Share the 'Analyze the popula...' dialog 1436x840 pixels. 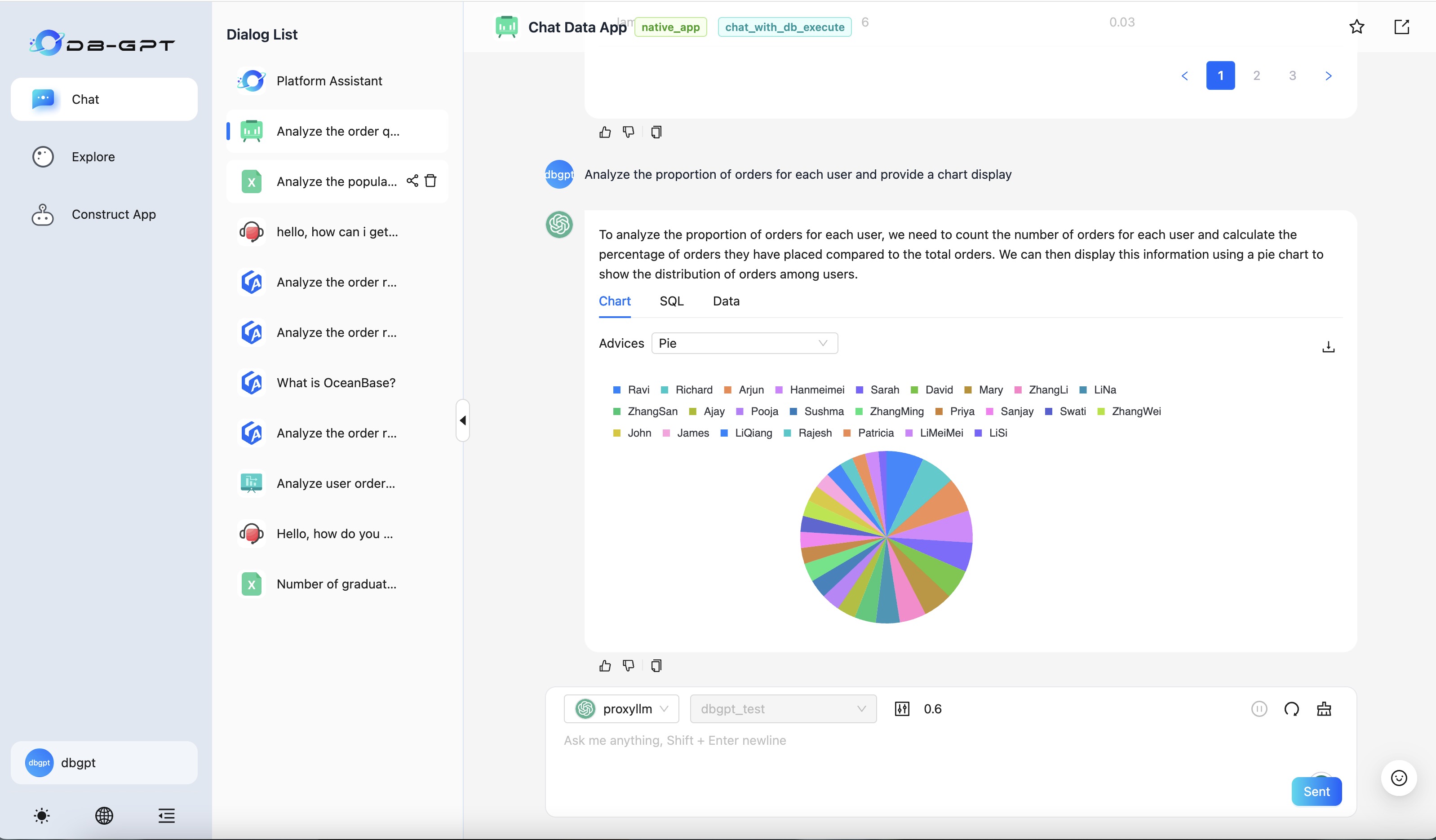point(412,181)
